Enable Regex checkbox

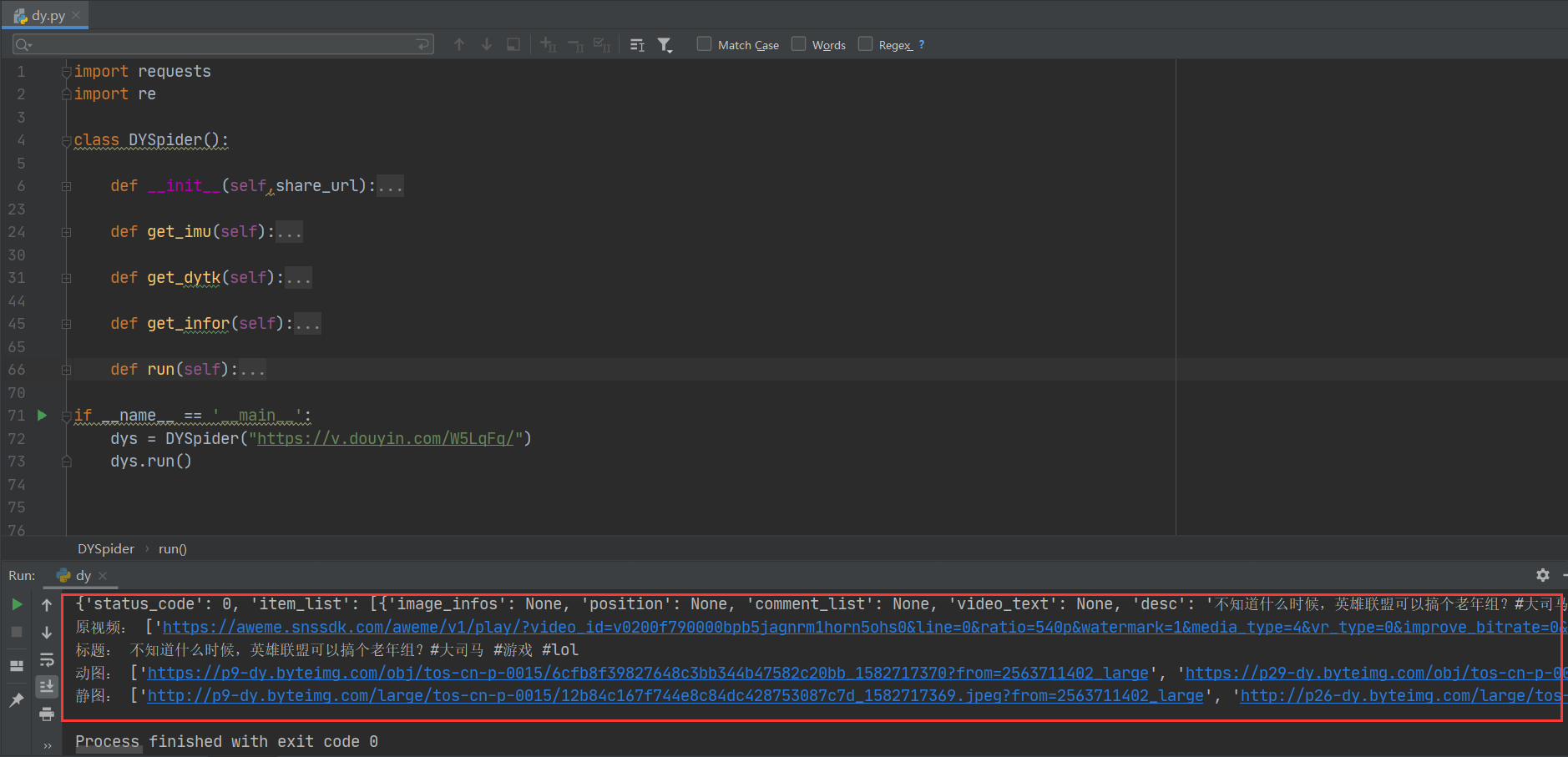click(x=865, y=43)
